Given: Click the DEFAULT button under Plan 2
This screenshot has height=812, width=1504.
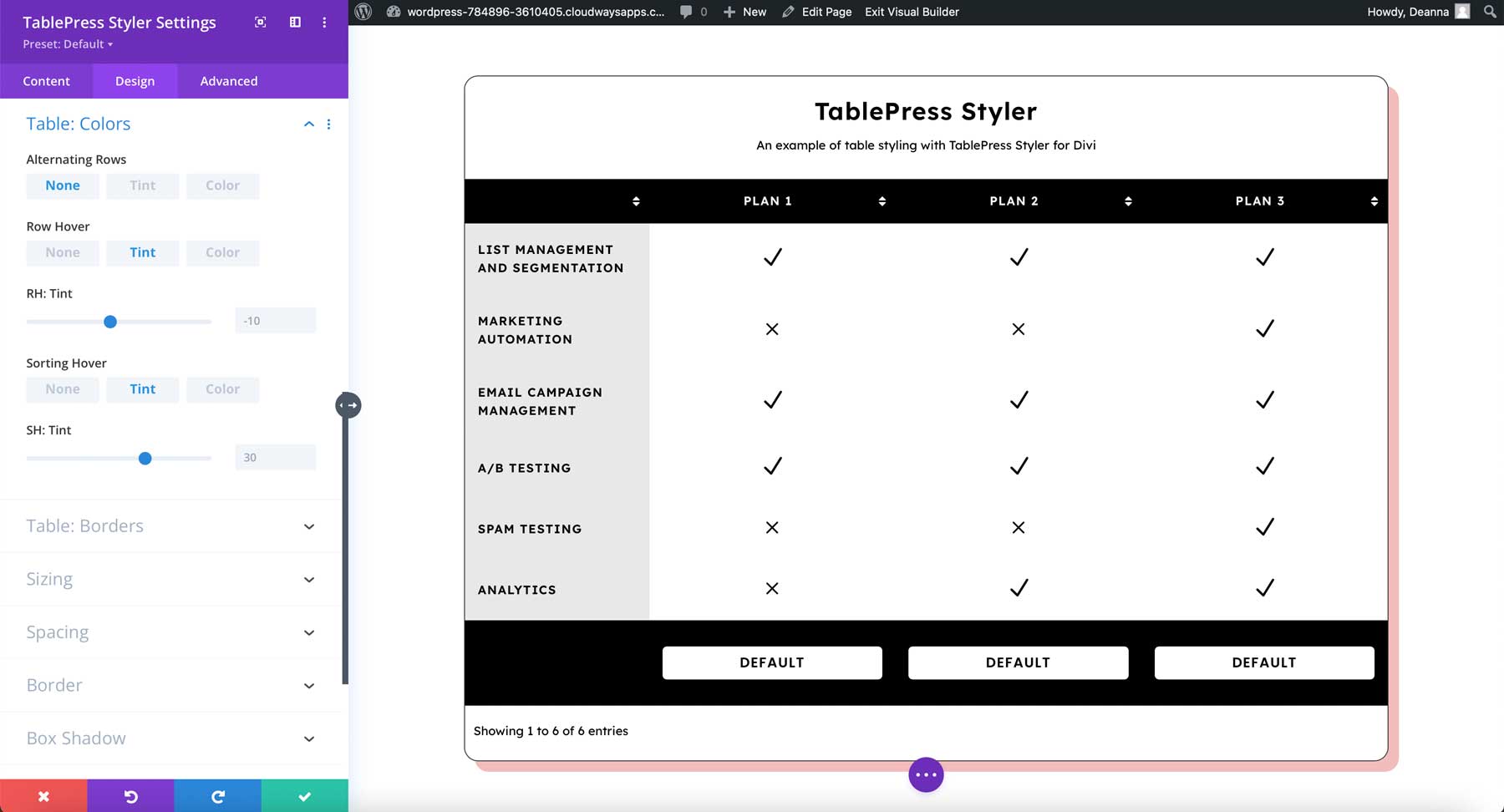Looking at the screenshot, I should tap(1018, 662).
